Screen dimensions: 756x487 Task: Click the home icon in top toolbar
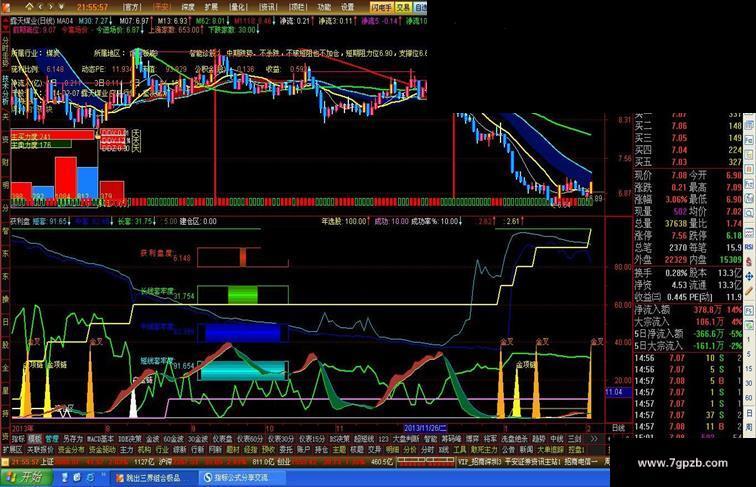pos(29,7)
